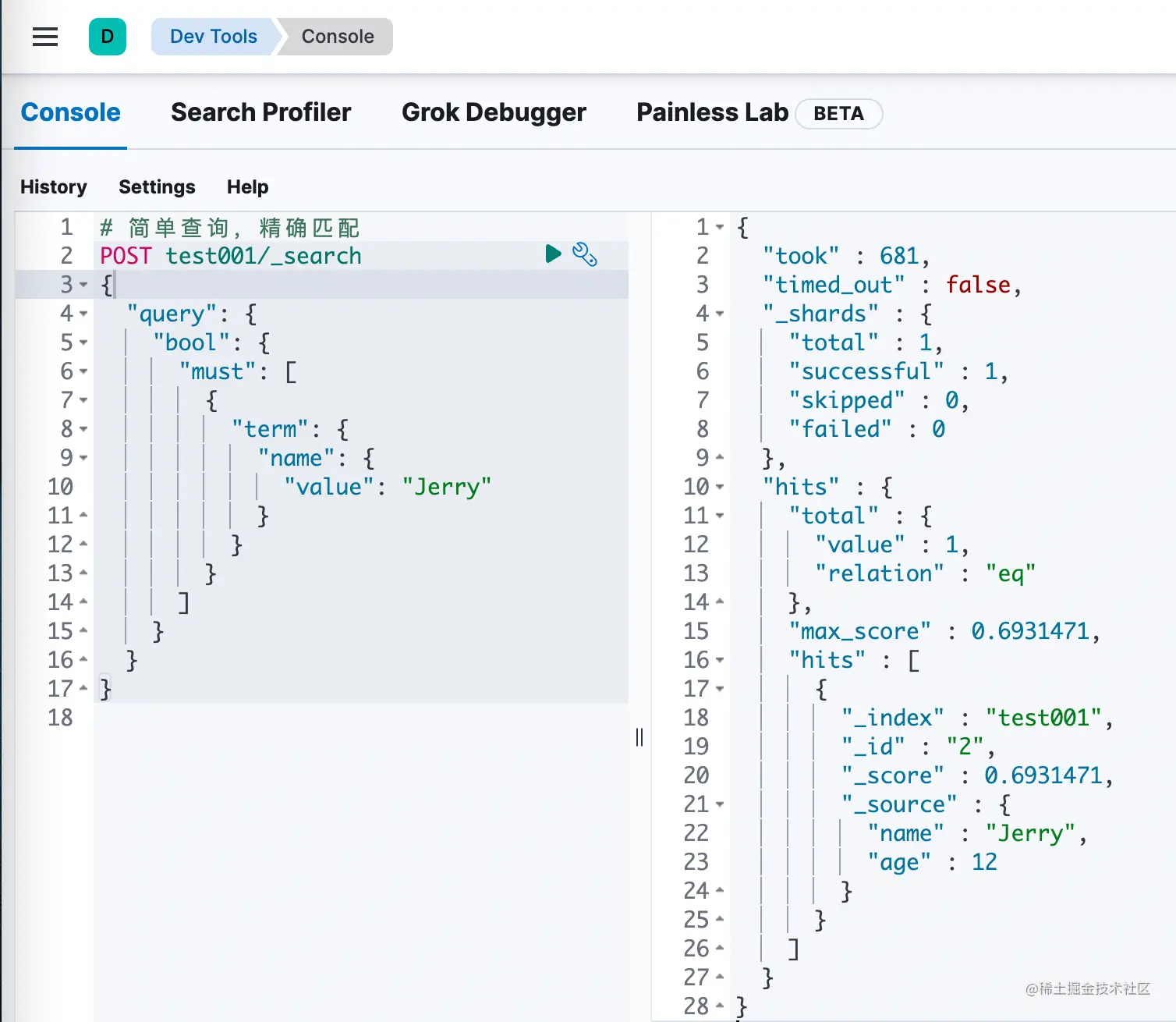Screen dimensions: 1176x1022
Task: Open the History menu
Action: pyautogui.click(x=53, y=186)
